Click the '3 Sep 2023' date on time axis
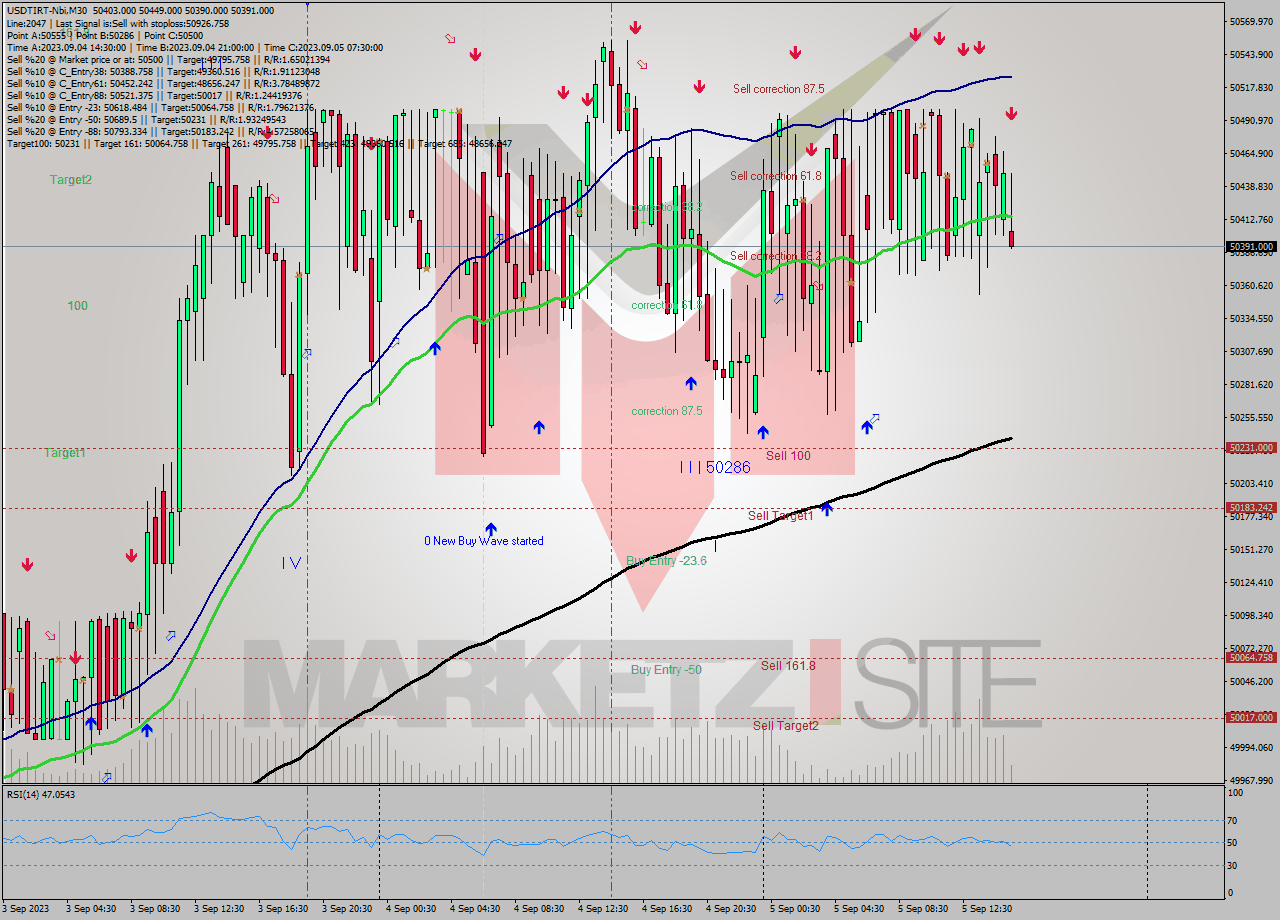Viewport: 1280px width, 920px height. coord(25,909)
